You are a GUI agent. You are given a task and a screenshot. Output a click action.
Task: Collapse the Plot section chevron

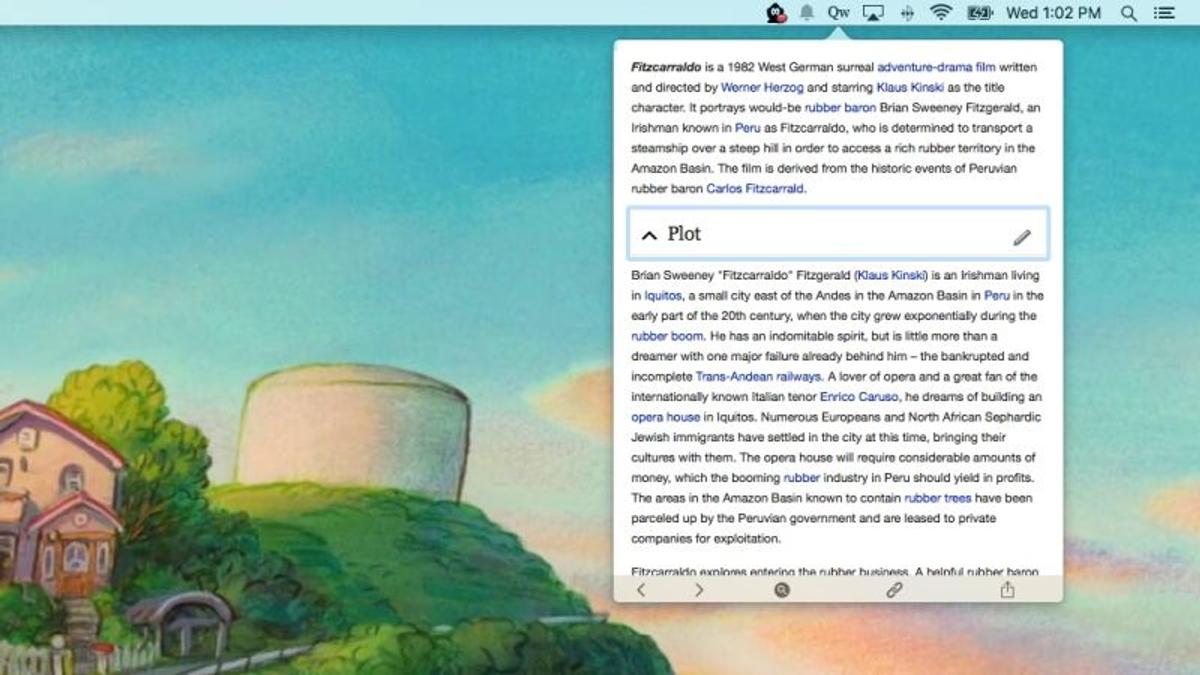[x=649, y=235]
